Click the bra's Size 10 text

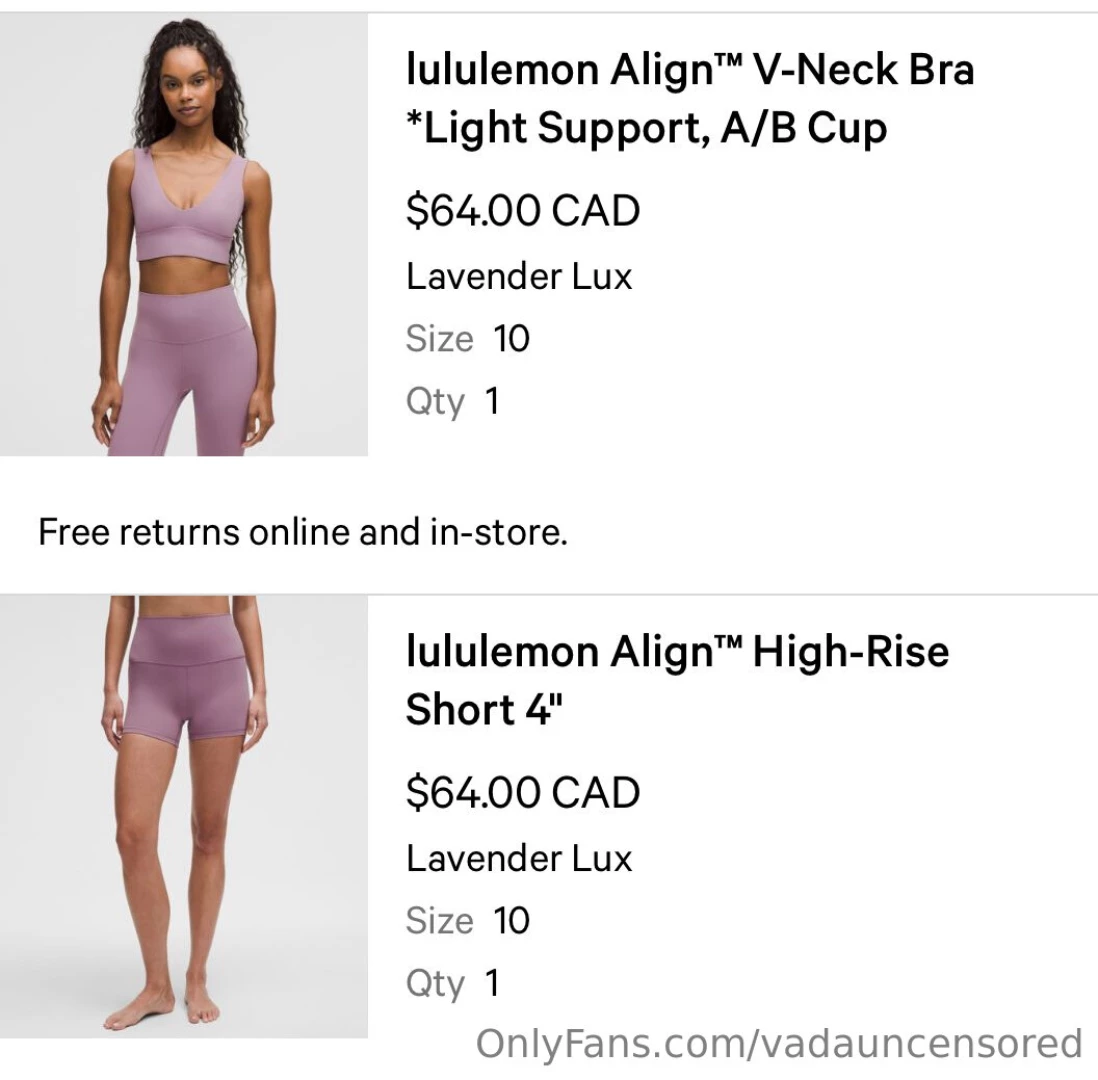tap(468, 338)
